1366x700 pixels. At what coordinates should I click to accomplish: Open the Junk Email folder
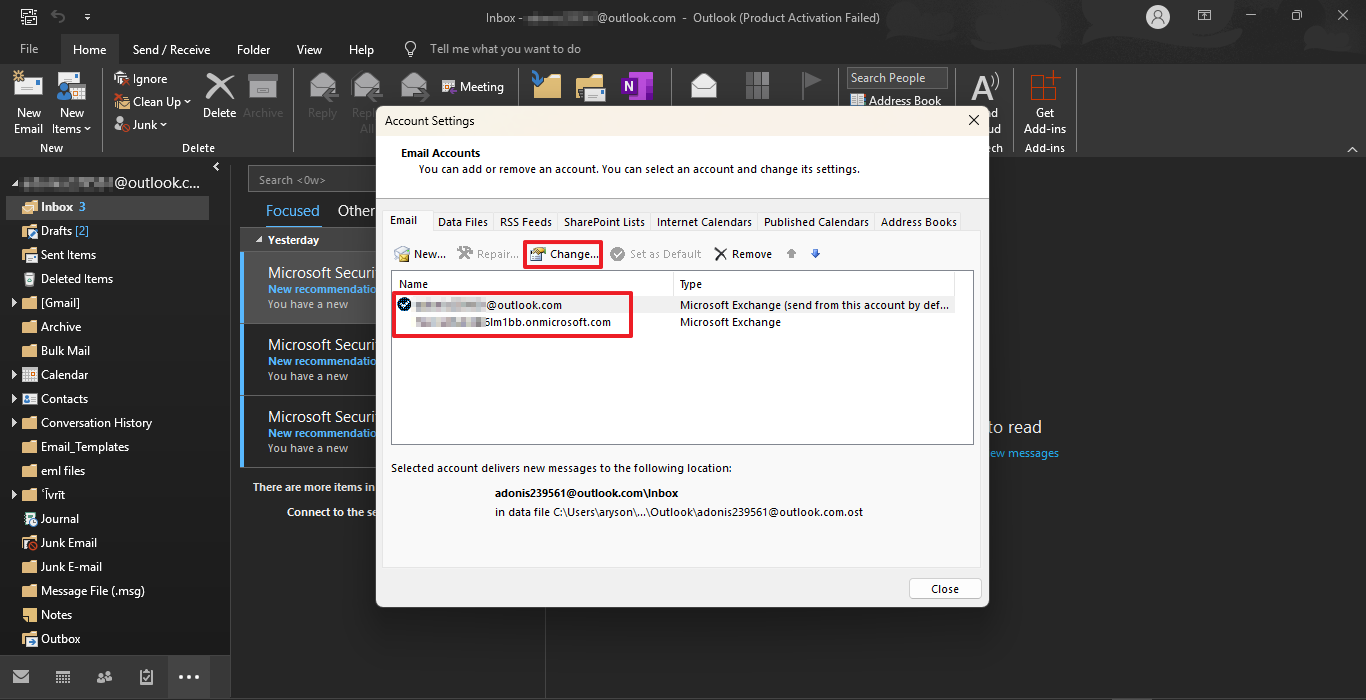[108, 543]
